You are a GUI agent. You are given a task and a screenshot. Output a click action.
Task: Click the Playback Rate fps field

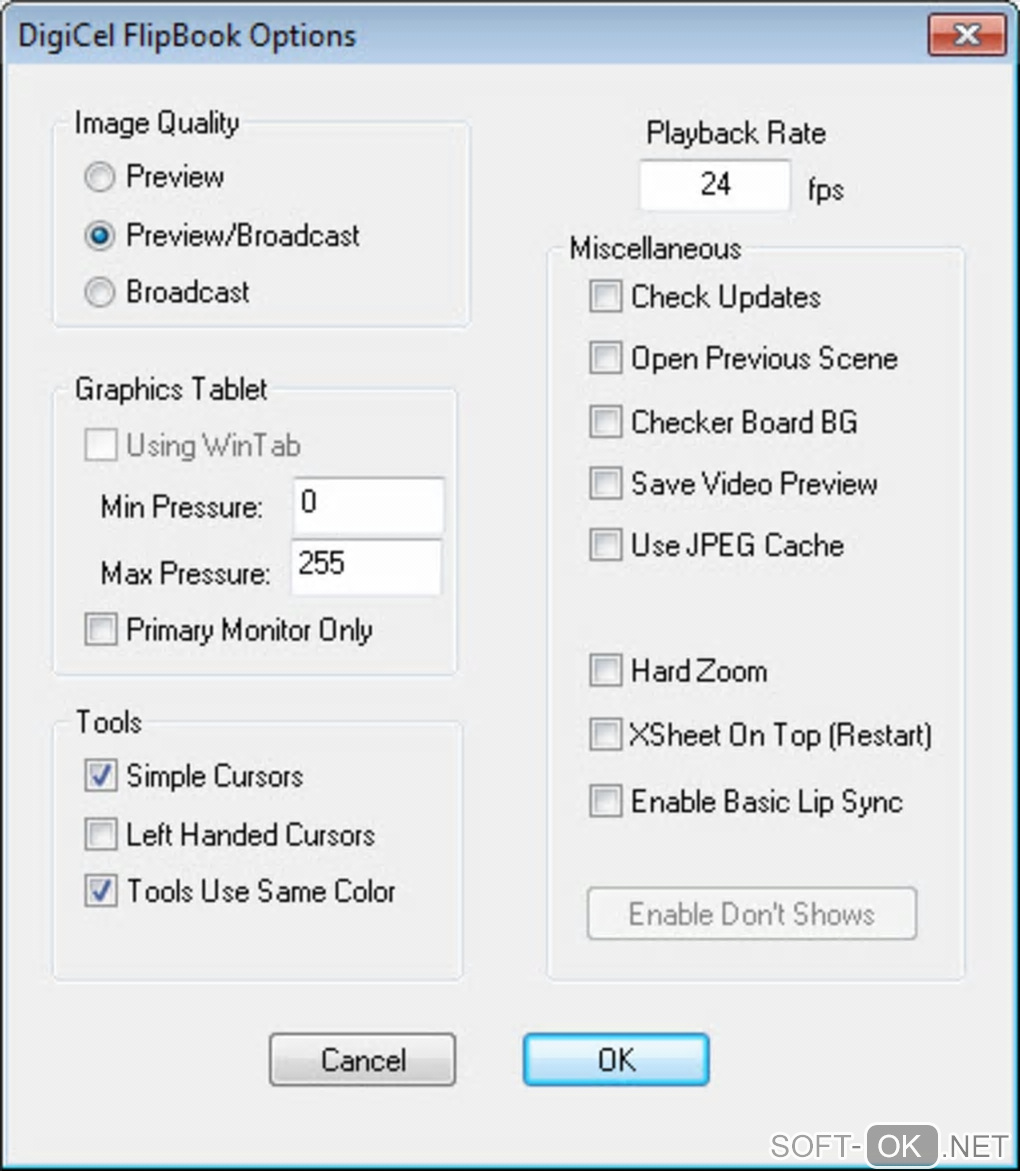pyautogui.click(x=715, y=185)
